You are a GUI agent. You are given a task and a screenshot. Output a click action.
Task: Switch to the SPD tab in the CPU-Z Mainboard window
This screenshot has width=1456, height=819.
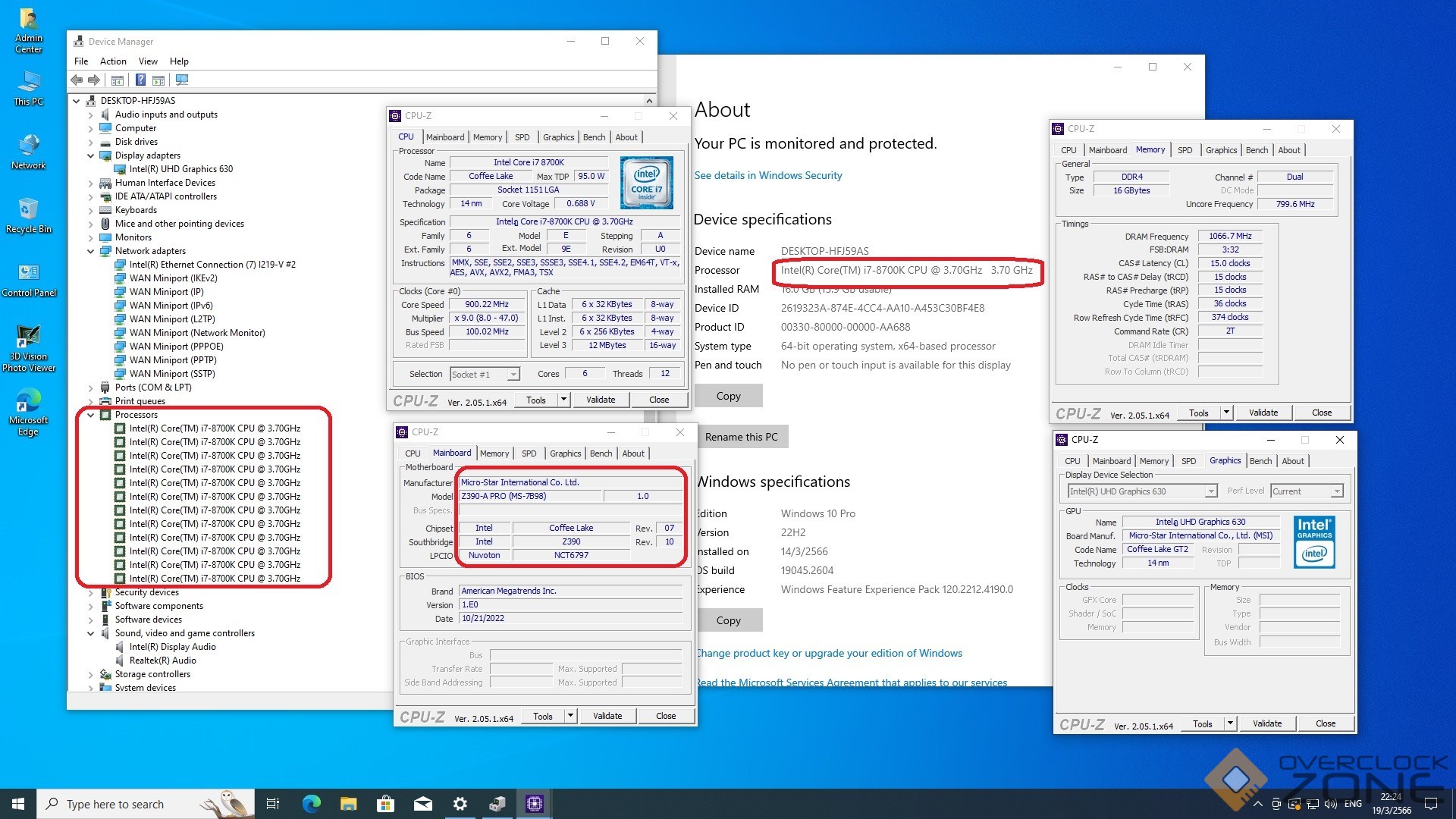click(529, 453)
